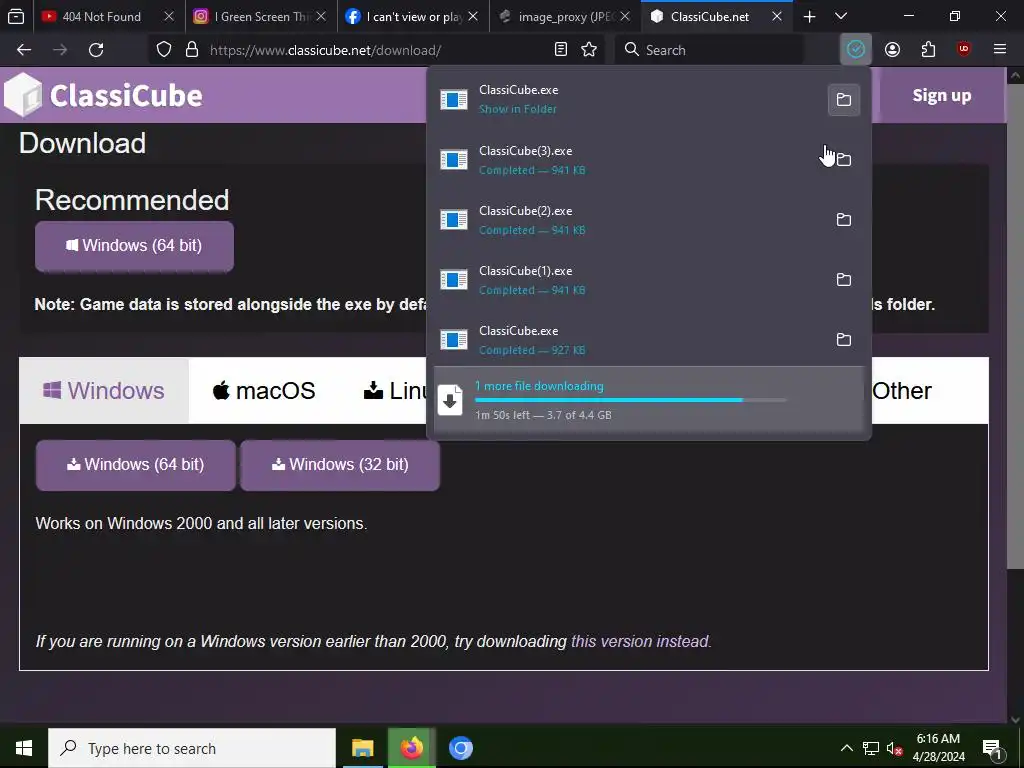Open the Firefox application menu

click(x=1000, y=50)
